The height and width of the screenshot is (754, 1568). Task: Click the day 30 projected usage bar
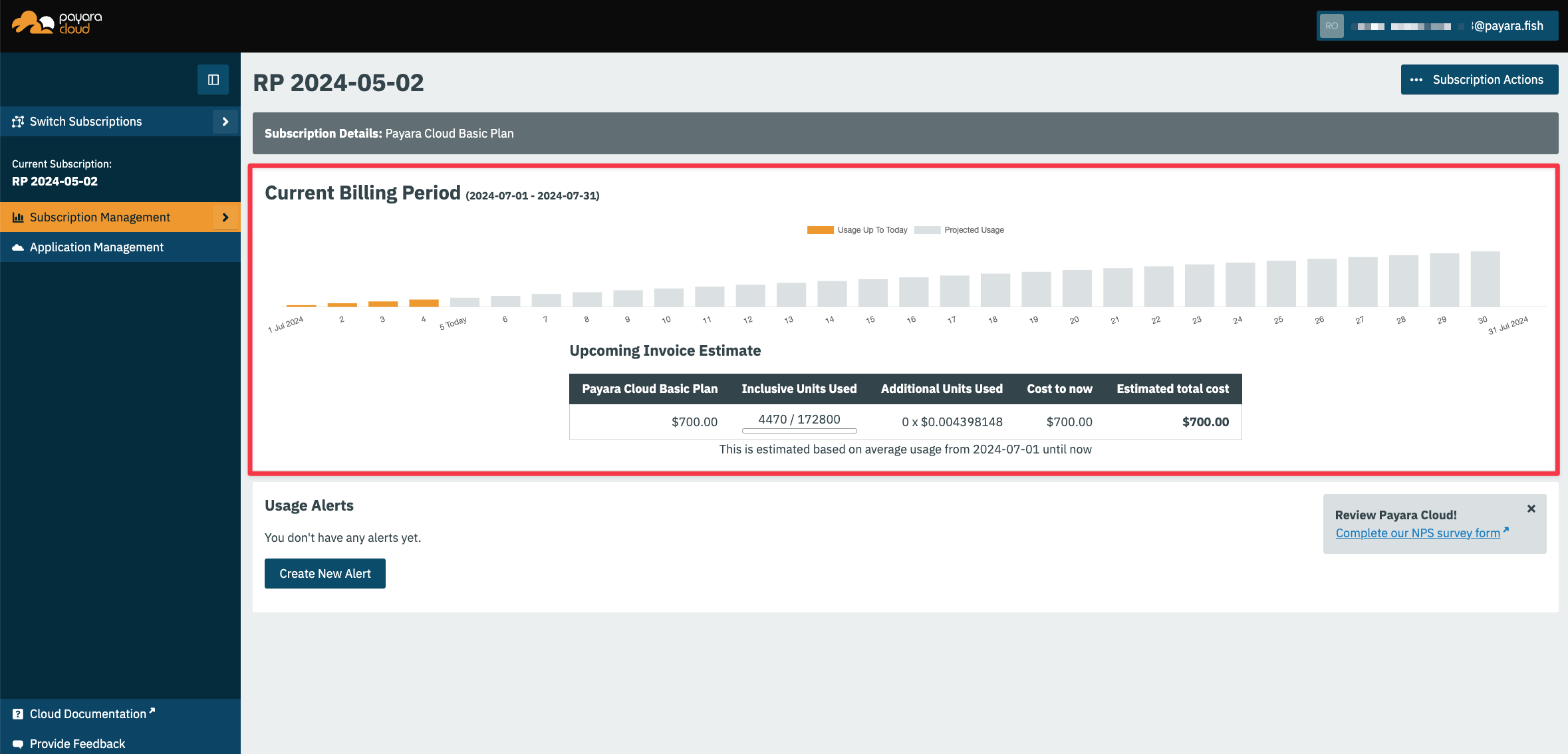coord(1485,279)
